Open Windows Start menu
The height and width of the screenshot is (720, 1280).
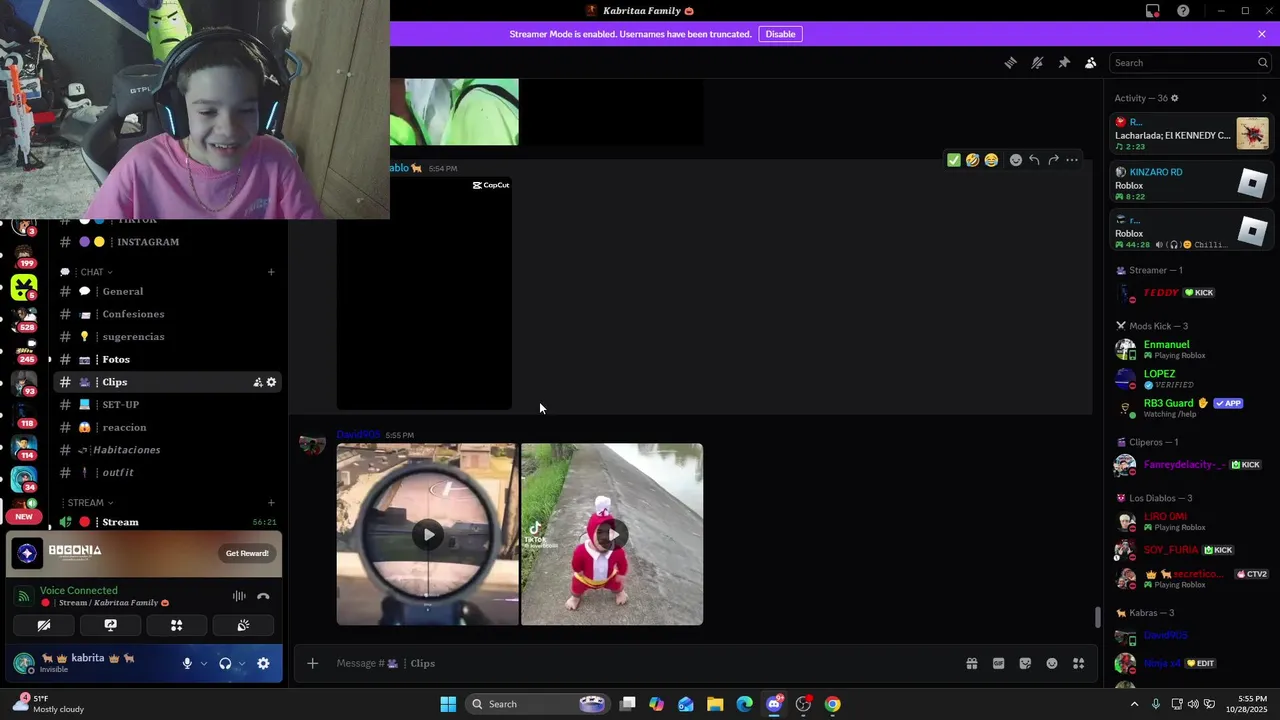click(x=448, y=704)
